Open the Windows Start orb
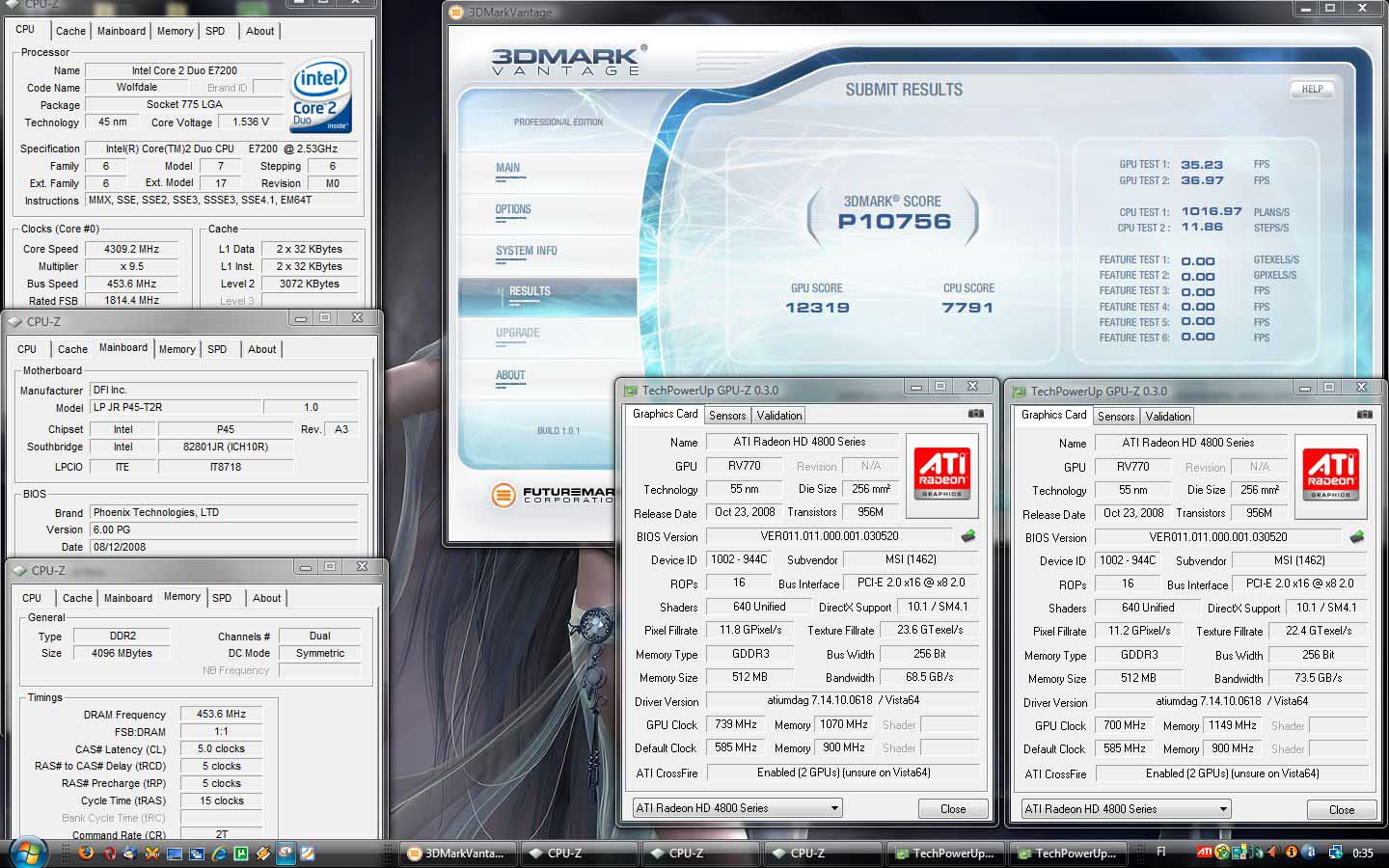 click(27, 852)
